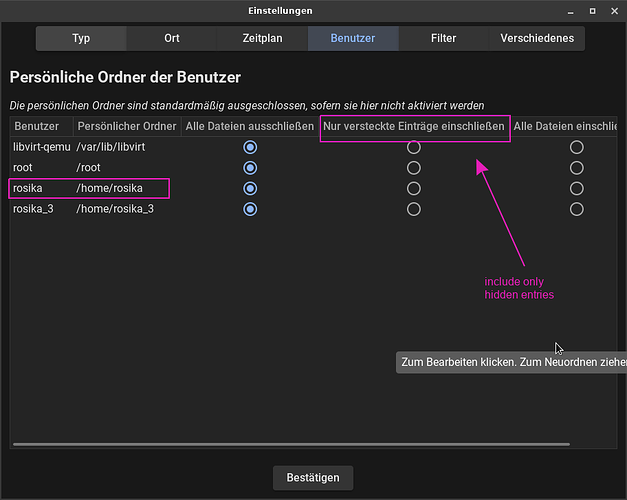Go to the Zeitplan tab

click(261, 39)
